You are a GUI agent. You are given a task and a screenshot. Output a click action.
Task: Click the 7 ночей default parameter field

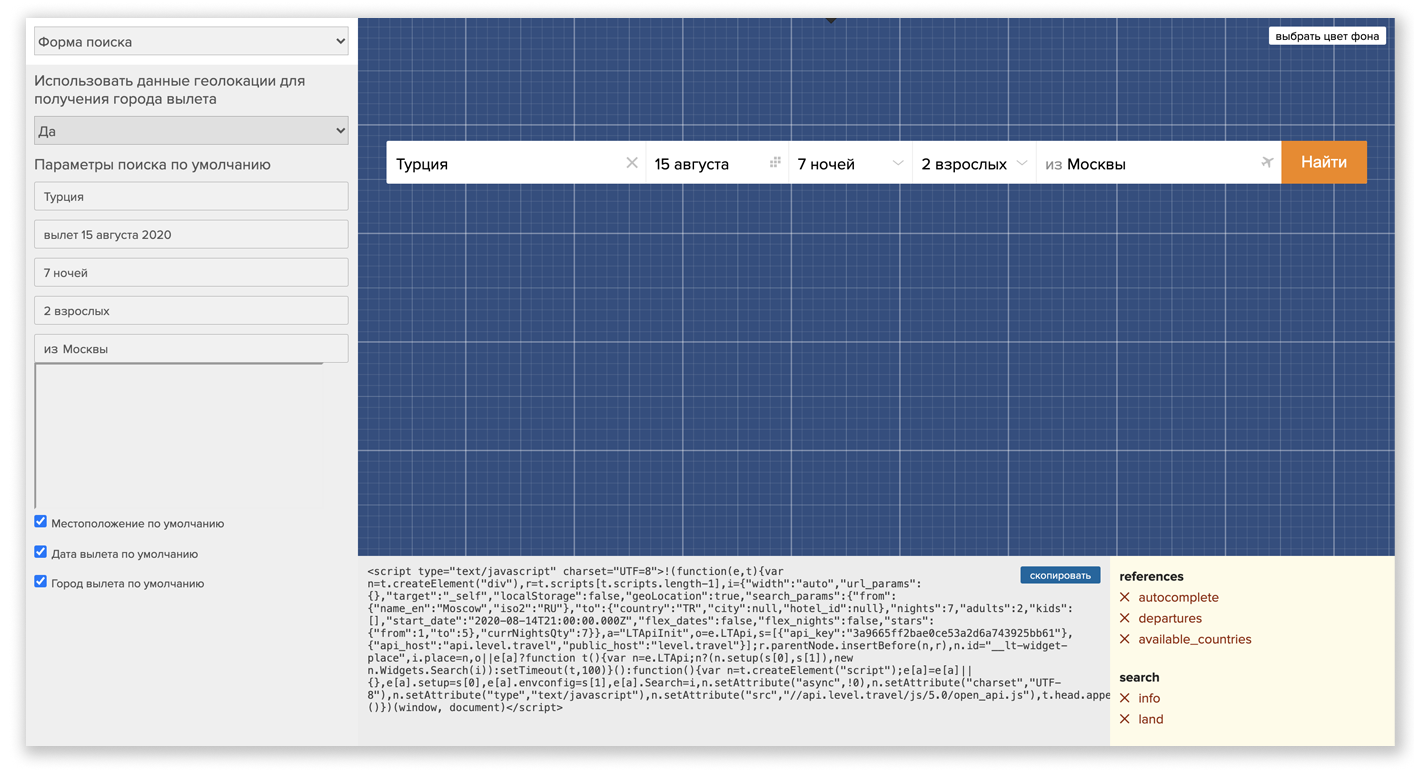coord(191,273)
